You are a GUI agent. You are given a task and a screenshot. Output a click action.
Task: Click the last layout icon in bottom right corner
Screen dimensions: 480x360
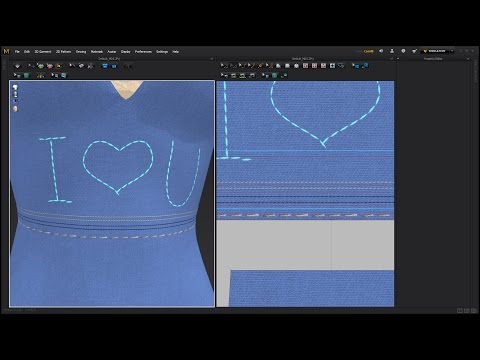pyautogui.click(x=474, y=311)
